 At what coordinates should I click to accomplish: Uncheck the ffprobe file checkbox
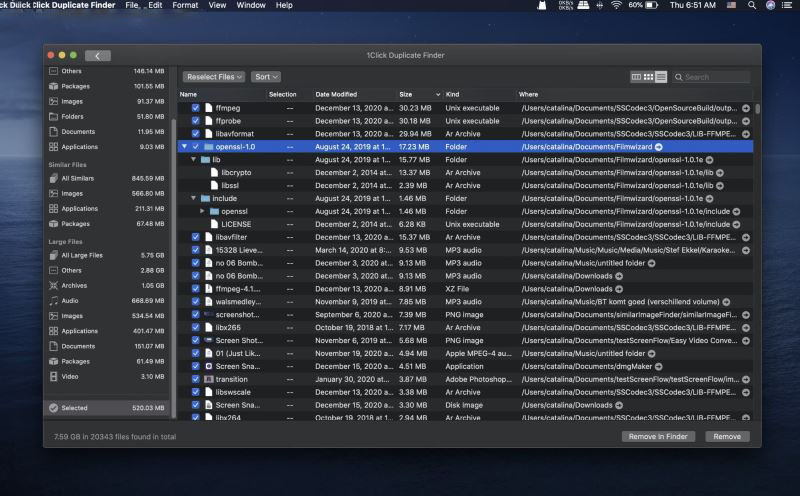click(195, 121)
